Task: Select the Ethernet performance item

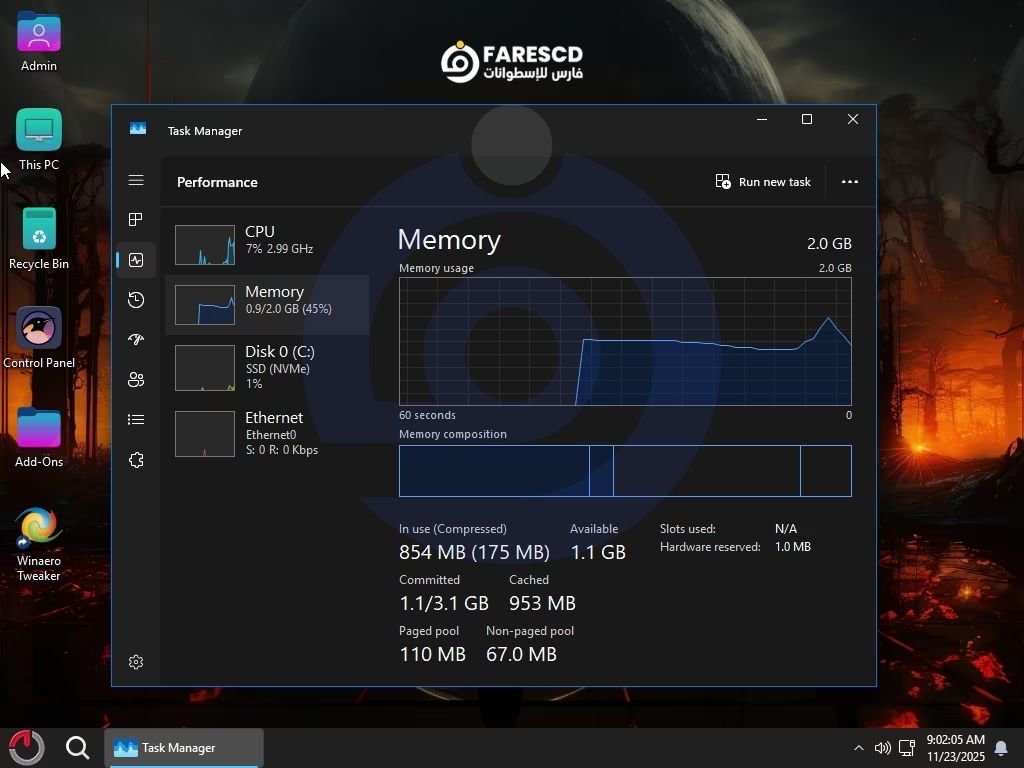Action: click(267, 433)
